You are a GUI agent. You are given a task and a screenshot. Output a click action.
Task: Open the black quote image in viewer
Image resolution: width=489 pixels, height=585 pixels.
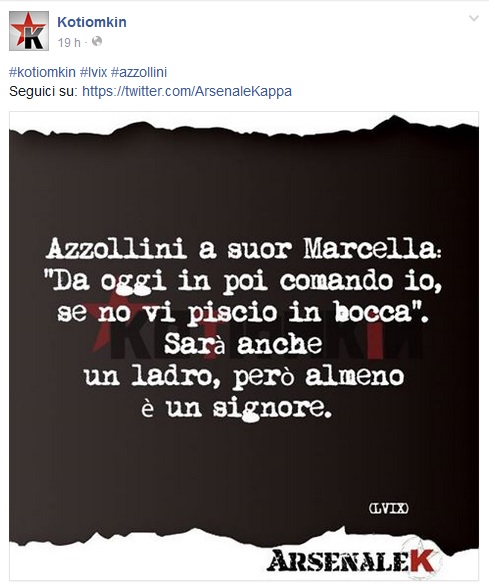[244, 345]
